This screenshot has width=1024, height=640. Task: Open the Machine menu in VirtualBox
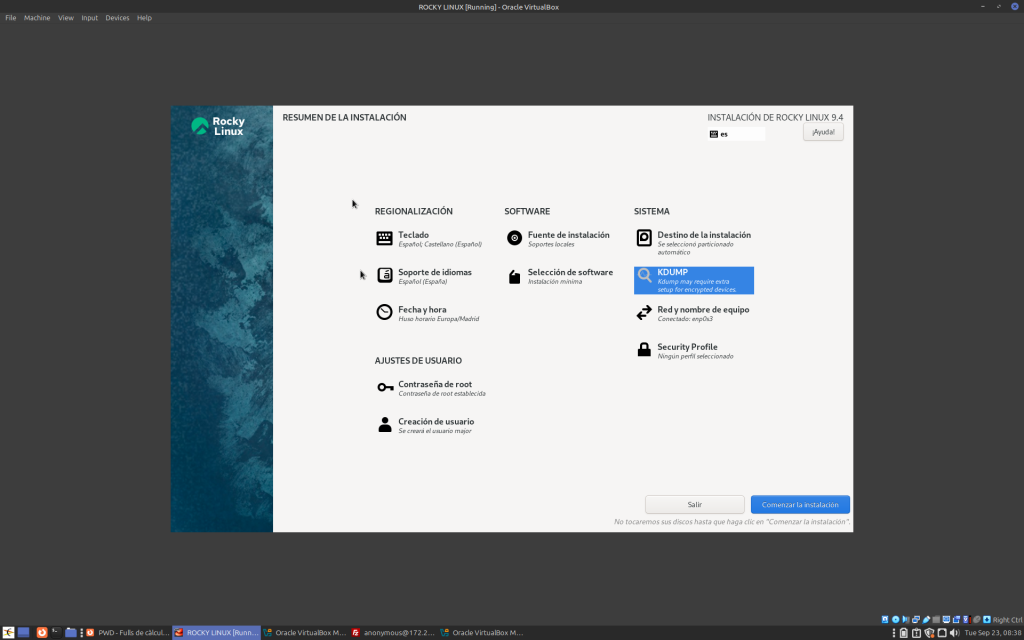pos(37,18)
